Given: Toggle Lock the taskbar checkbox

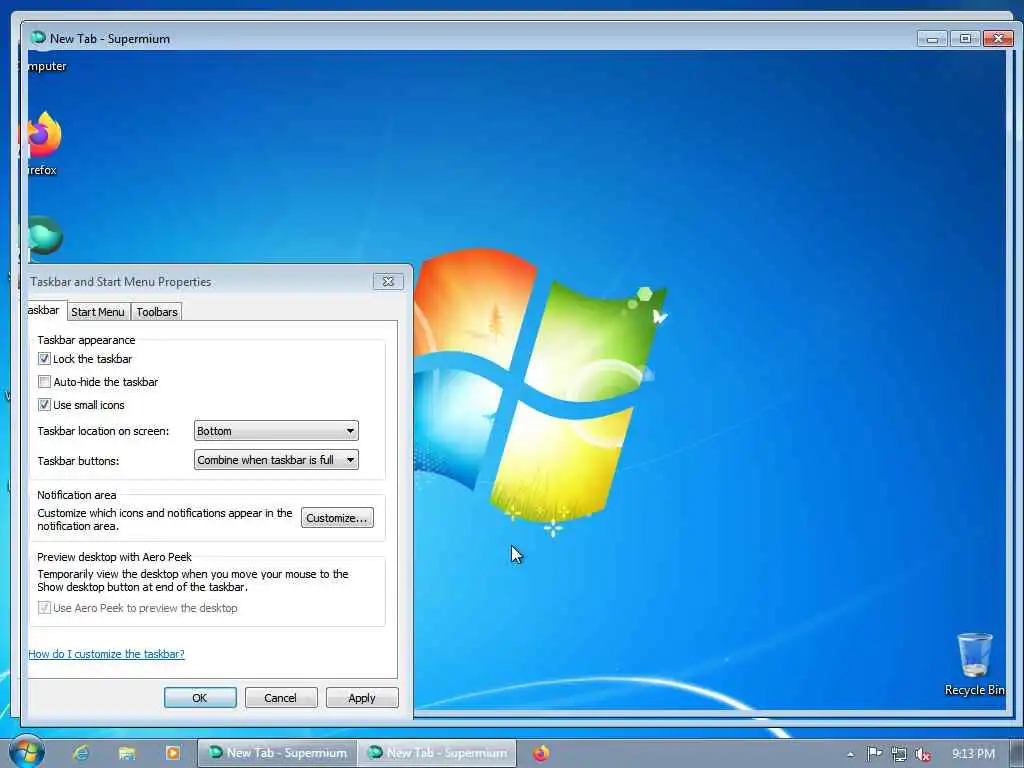Looking at the screenshot, I should pyautogui.click(x=44, y=359).
